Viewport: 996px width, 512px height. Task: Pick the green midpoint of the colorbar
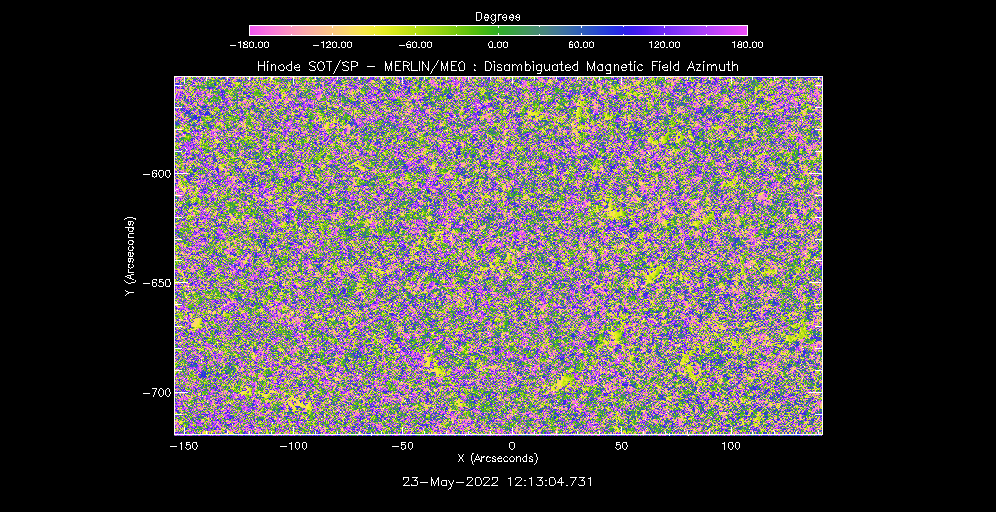point(497,30)
